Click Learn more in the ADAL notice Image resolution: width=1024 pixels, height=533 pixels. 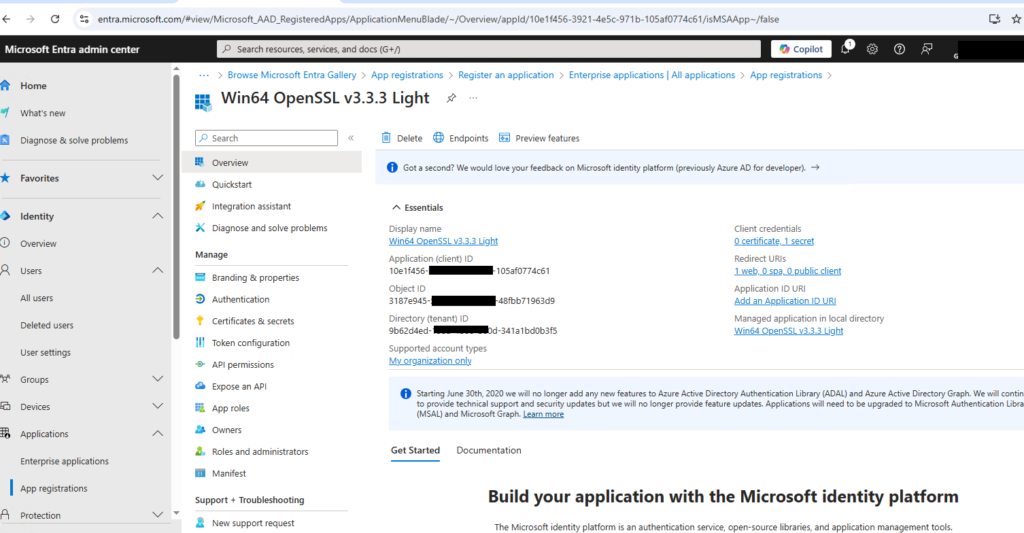point(543,414)
